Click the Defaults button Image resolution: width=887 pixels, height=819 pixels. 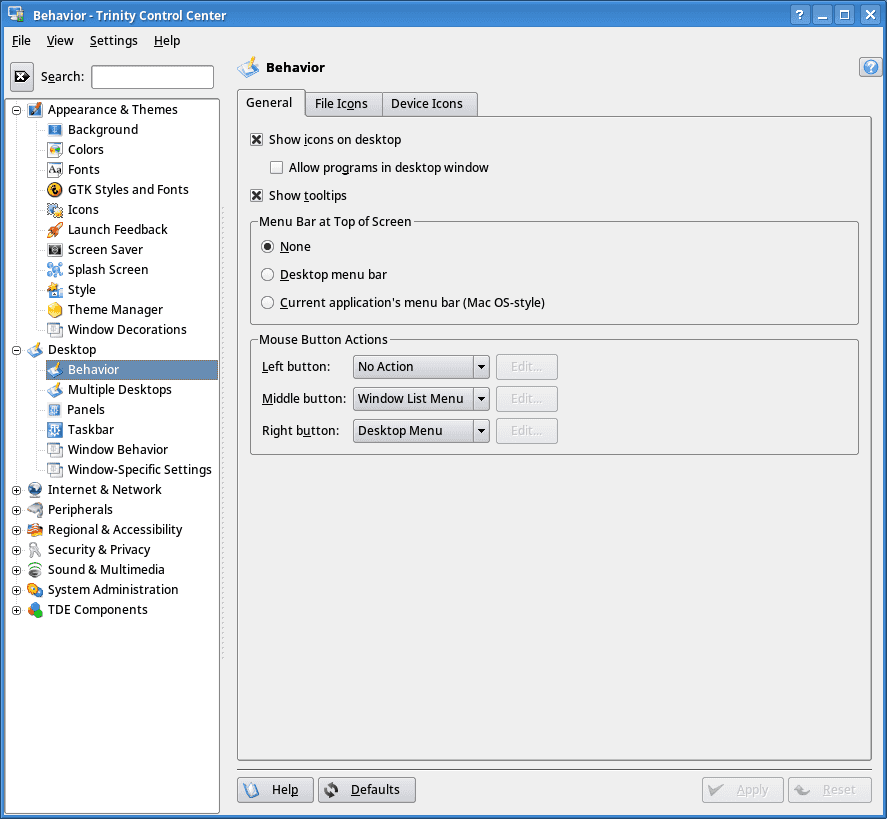(367, 790)
